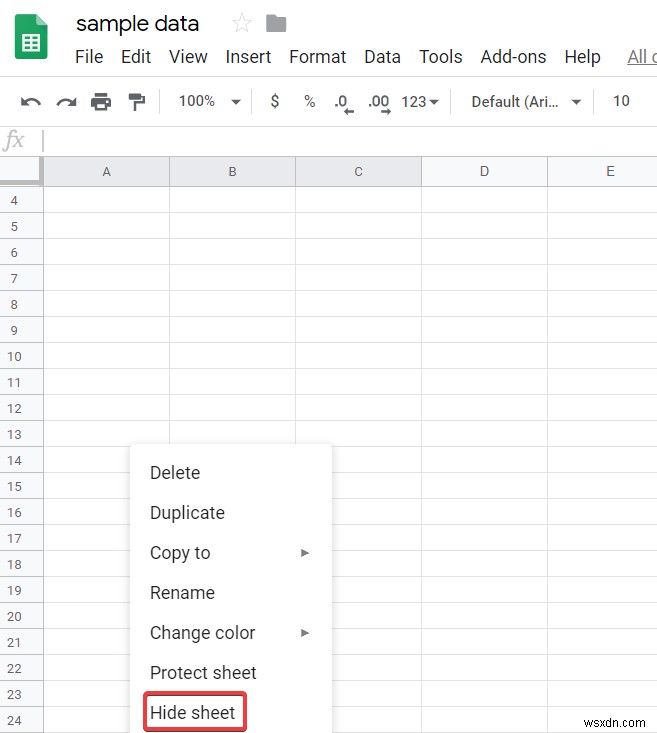Open the Edit menu

point(136,57)
